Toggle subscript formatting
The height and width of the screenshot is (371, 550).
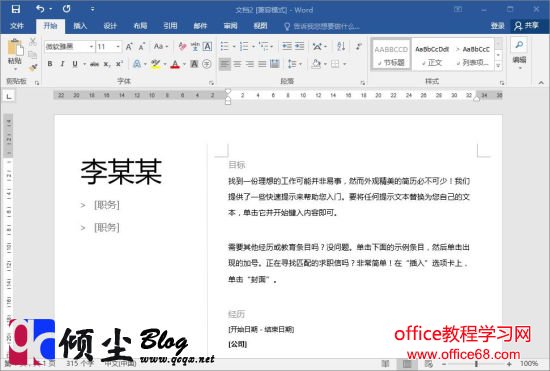point(107,64)
